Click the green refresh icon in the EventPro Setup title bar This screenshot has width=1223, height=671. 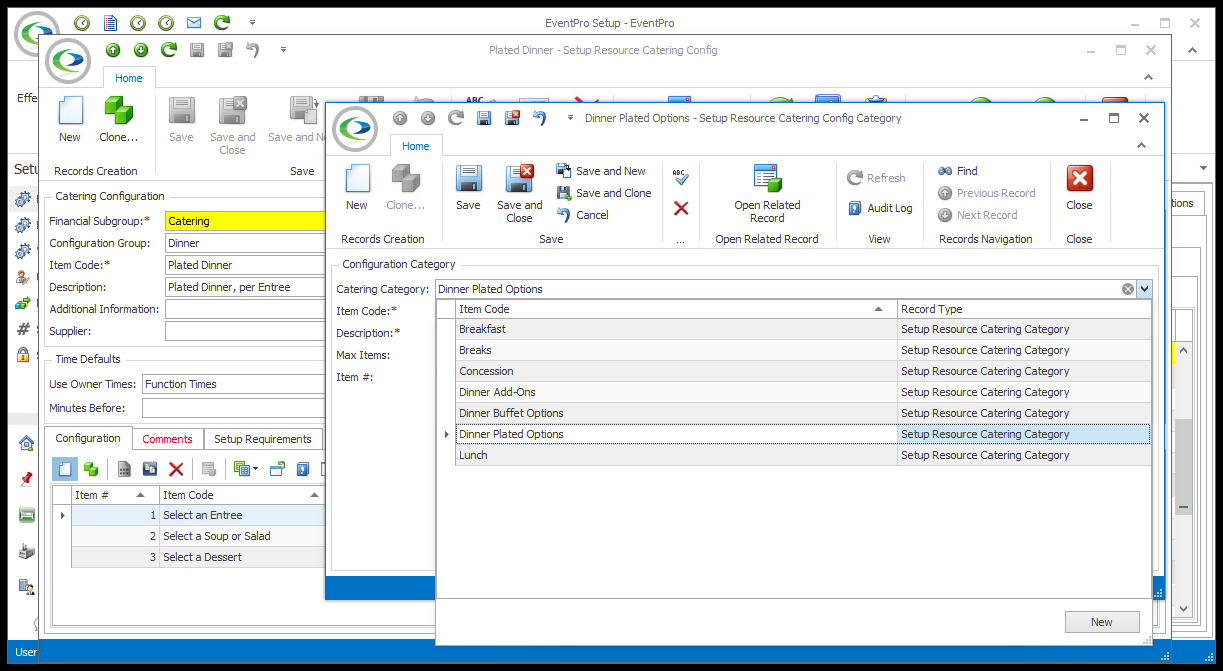point(222,22)
